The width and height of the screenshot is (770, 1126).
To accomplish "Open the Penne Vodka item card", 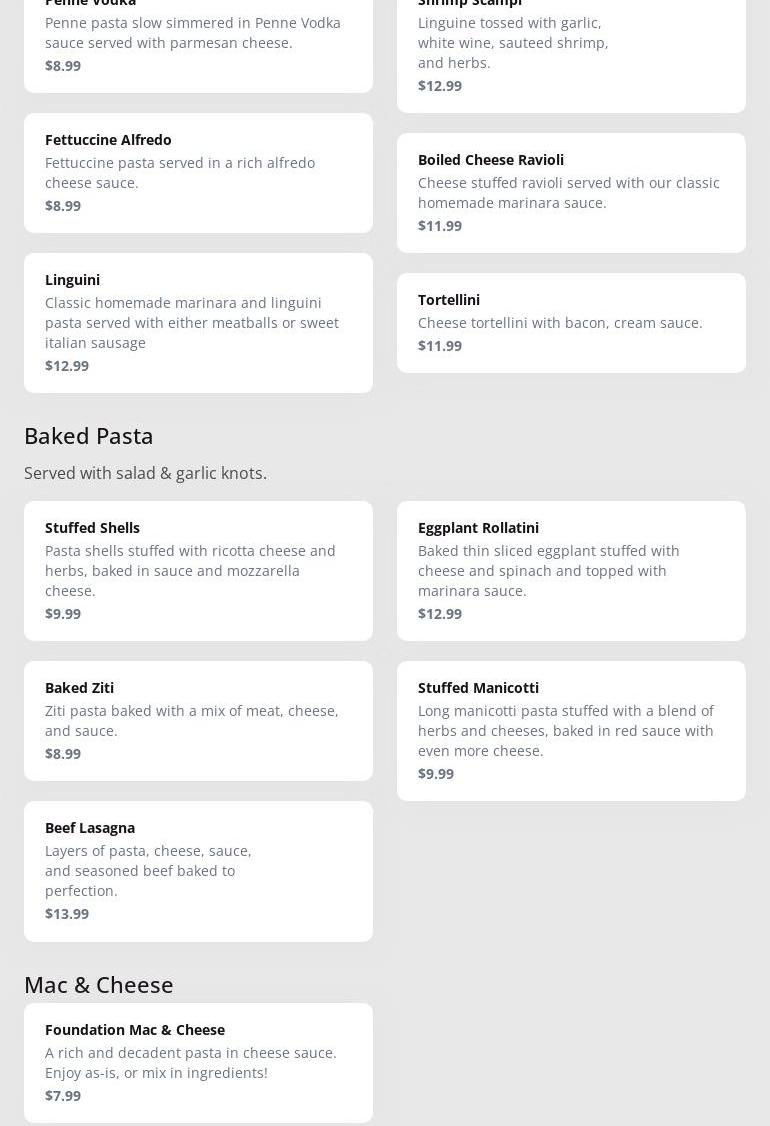I will [x=198, y=40].
